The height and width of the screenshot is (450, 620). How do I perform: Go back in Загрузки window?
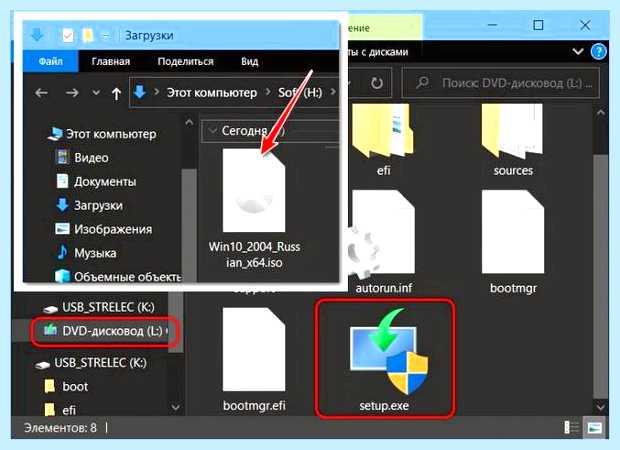click(x=42, y=93)
